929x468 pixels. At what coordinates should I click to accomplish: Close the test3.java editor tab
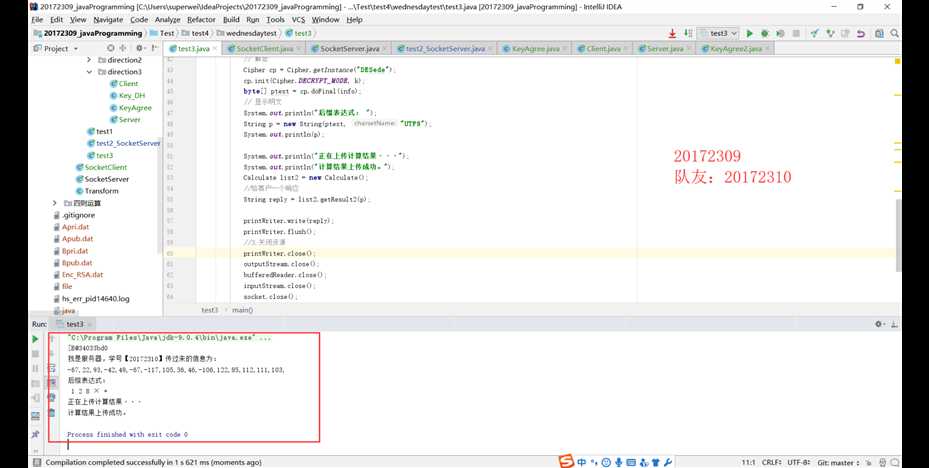pyautogui.click(x=214, y=49)
